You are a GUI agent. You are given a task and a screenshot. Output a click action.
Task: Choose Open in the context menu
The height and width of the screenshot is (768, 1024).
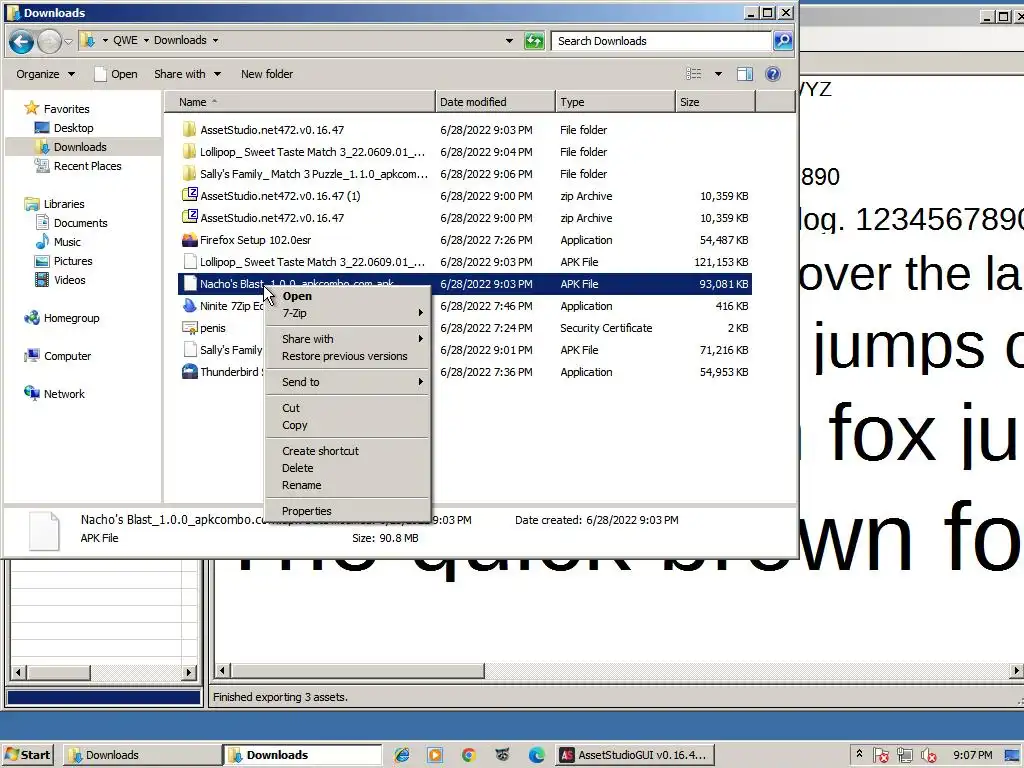(x=347, y=296)
